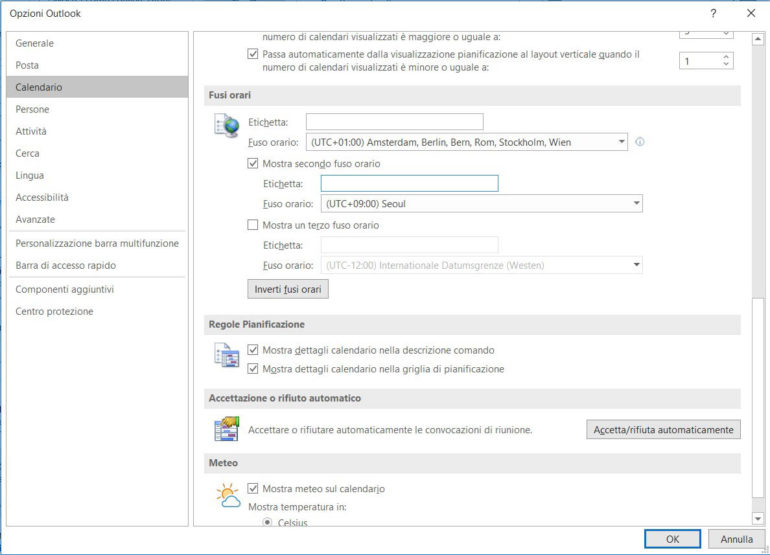Click the weather sun cloud icon
The width and height of the screenshot is (770, 555).
click(228, 495)
